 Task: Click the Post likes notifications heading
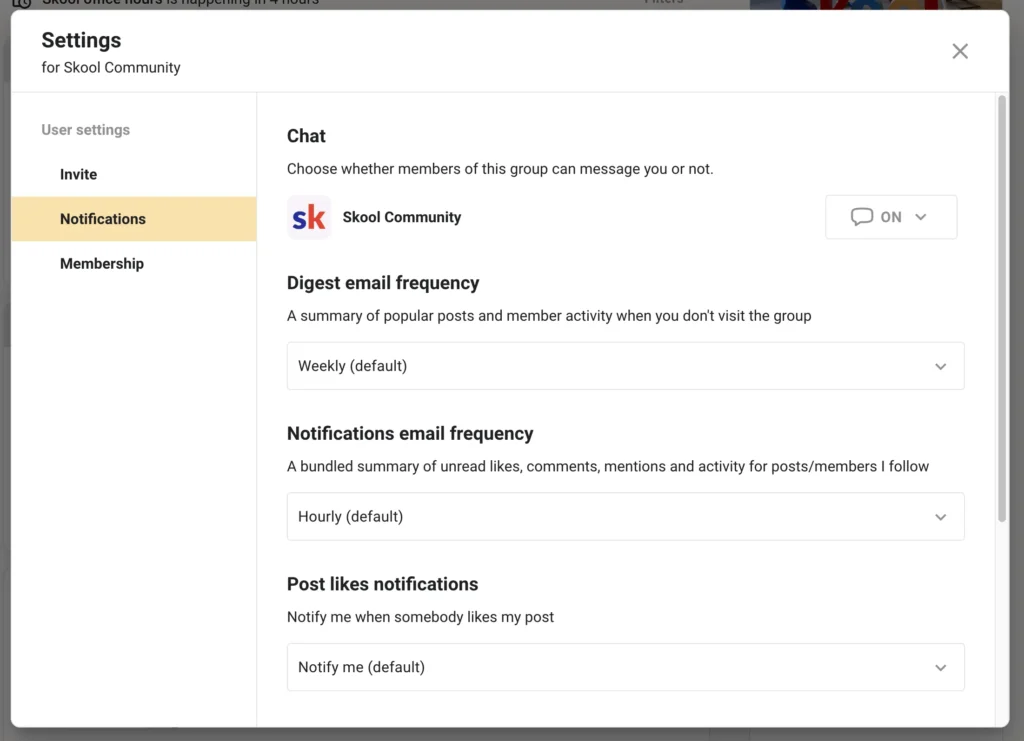pos(383,584)
